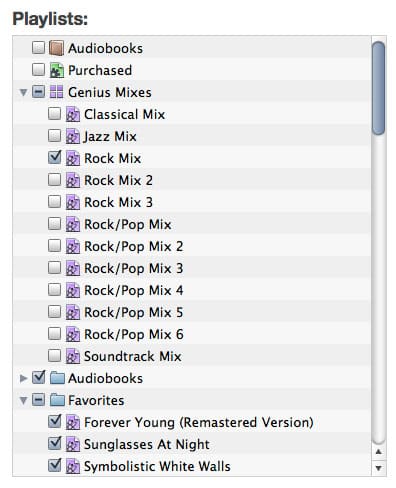Collapse the Favorites folder disclosure triangle
396x488 pixels.
coord(23,400)
